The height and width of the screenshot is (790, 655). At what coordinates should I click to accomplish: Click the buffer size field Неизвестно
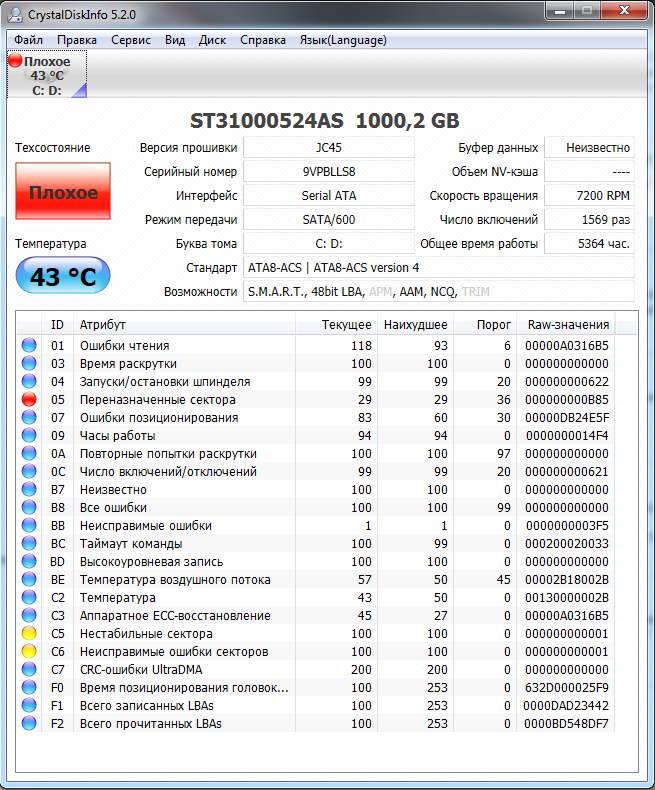(590, 148)
